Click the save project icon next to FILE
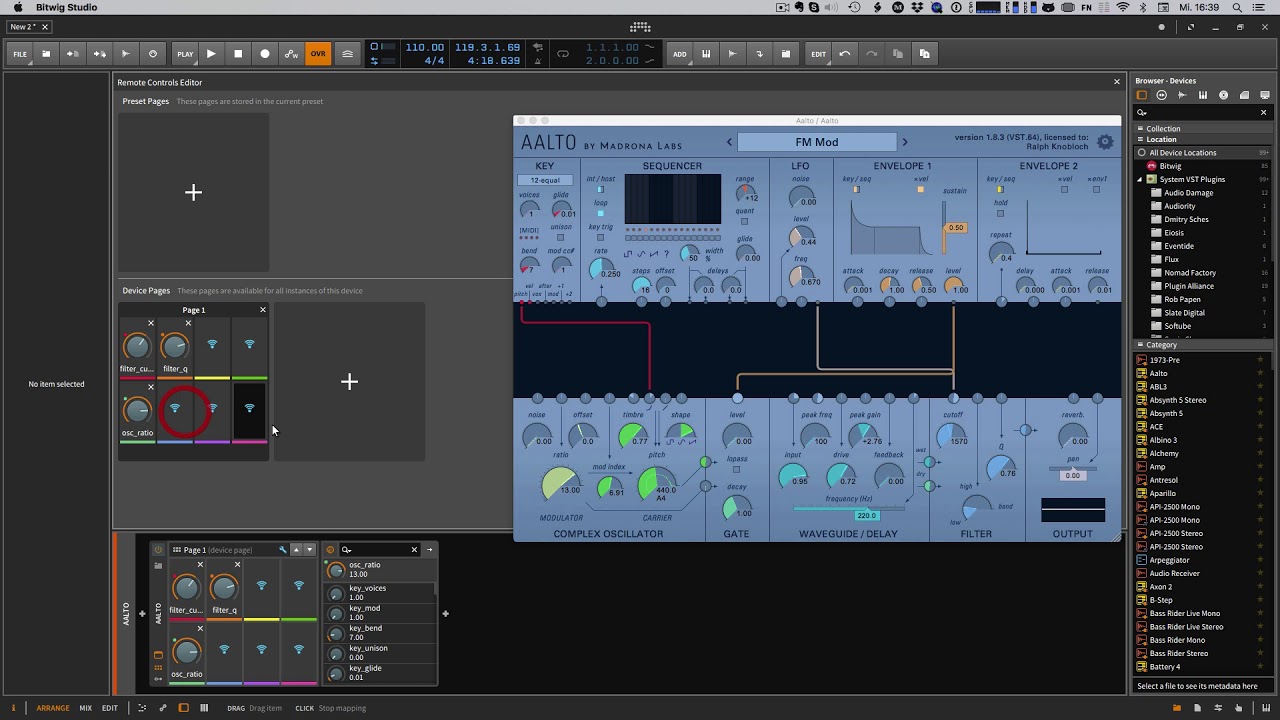The height and width of the screenshot is (720, 1280). click(x=46, y=54)
